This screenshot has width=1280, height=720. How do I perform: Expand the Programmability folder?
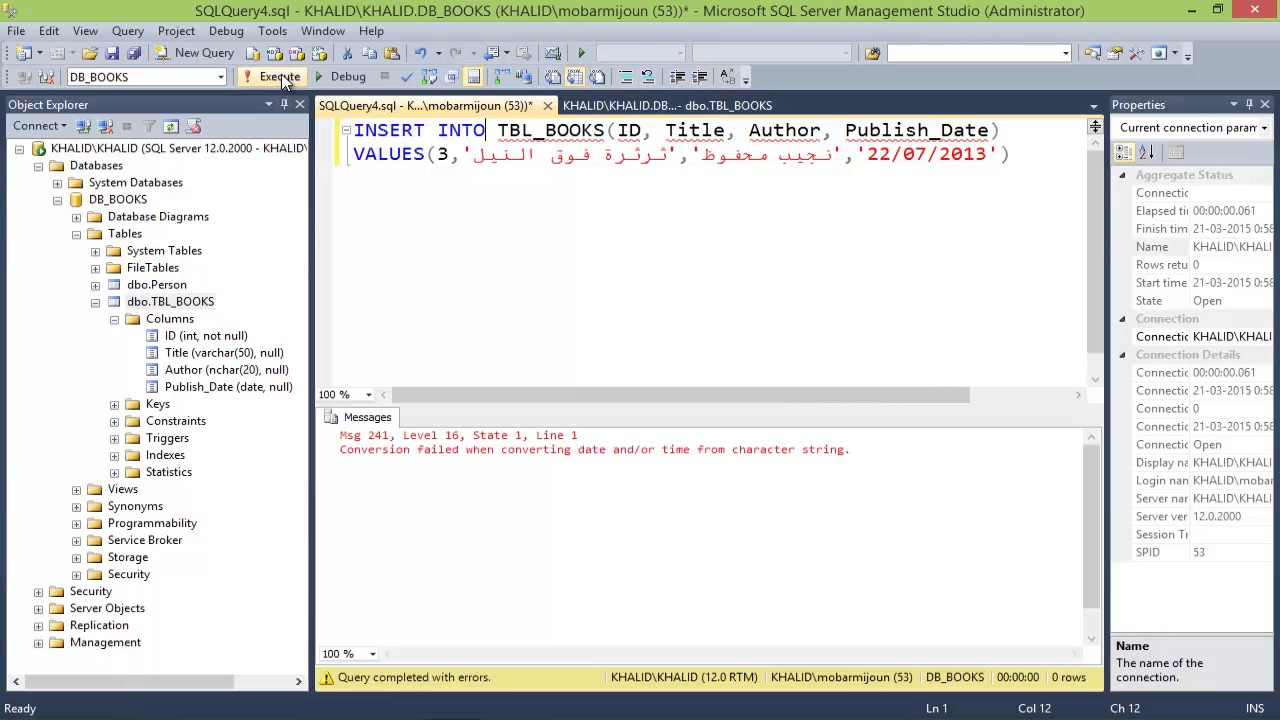[x=76, y=523]
